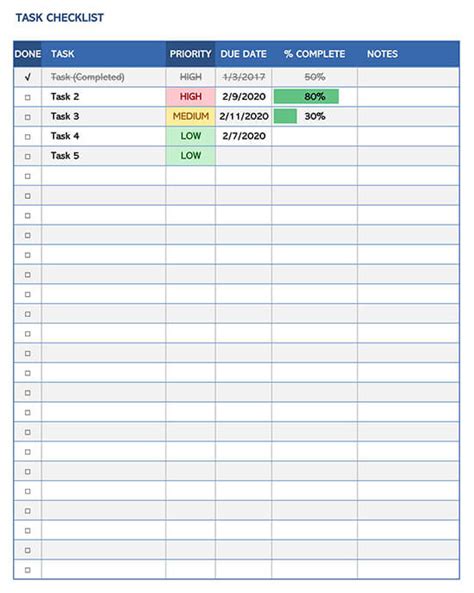Select the Task 3 name cell
Viewport: 474px width, 593px height.
pyautogui.click(x=103, y=116)
